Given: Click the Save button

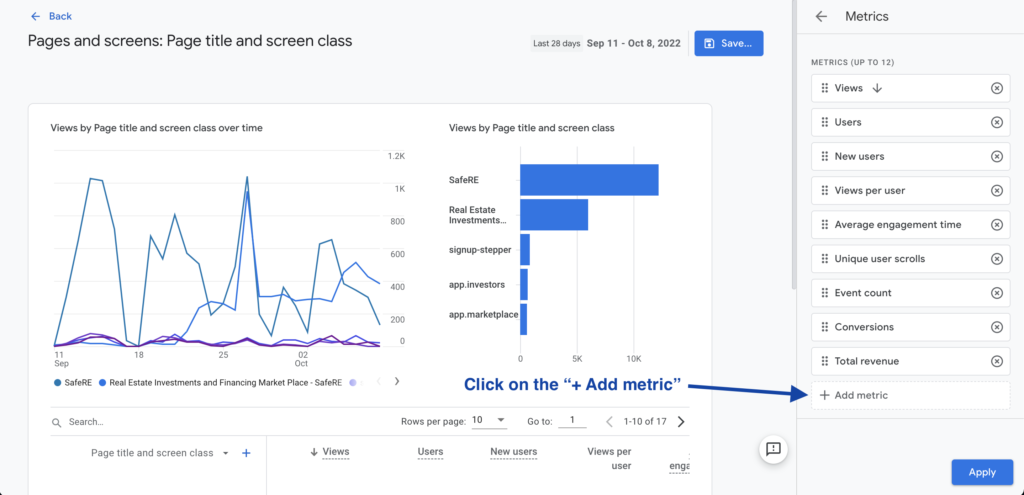Looking at the screenshot, I should [728, 43].
